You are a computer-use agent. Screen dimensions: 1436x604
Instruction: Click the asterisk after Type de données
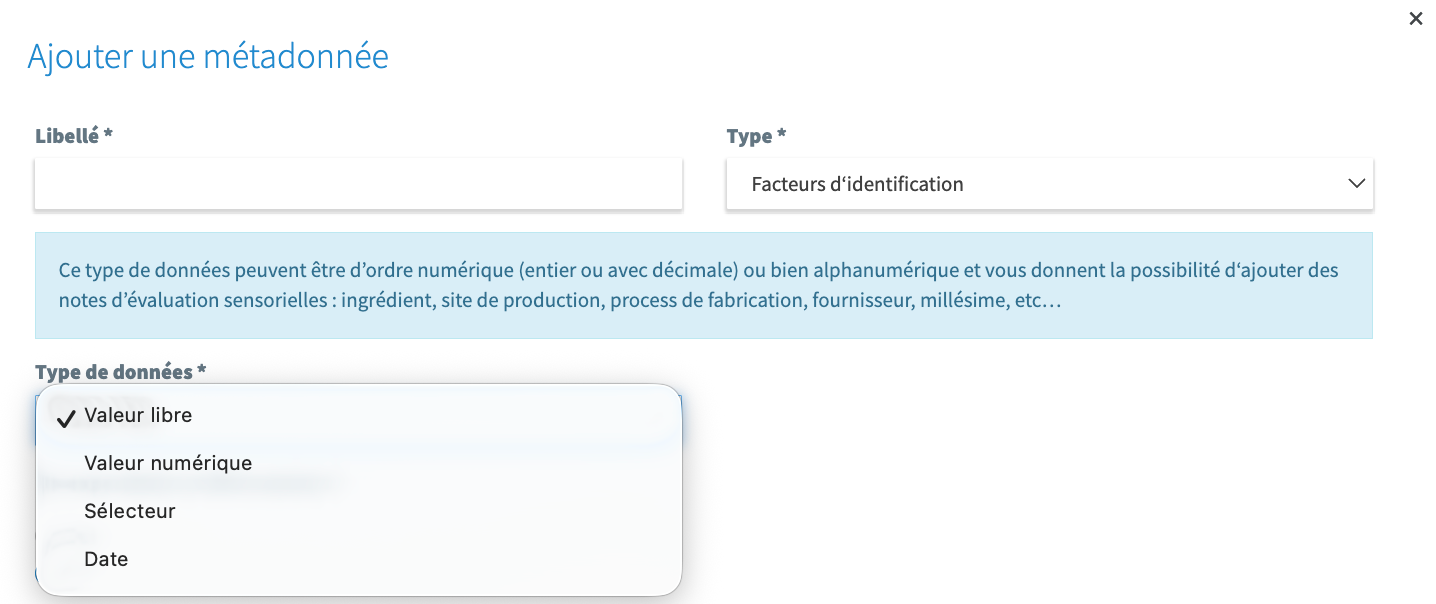201,371
